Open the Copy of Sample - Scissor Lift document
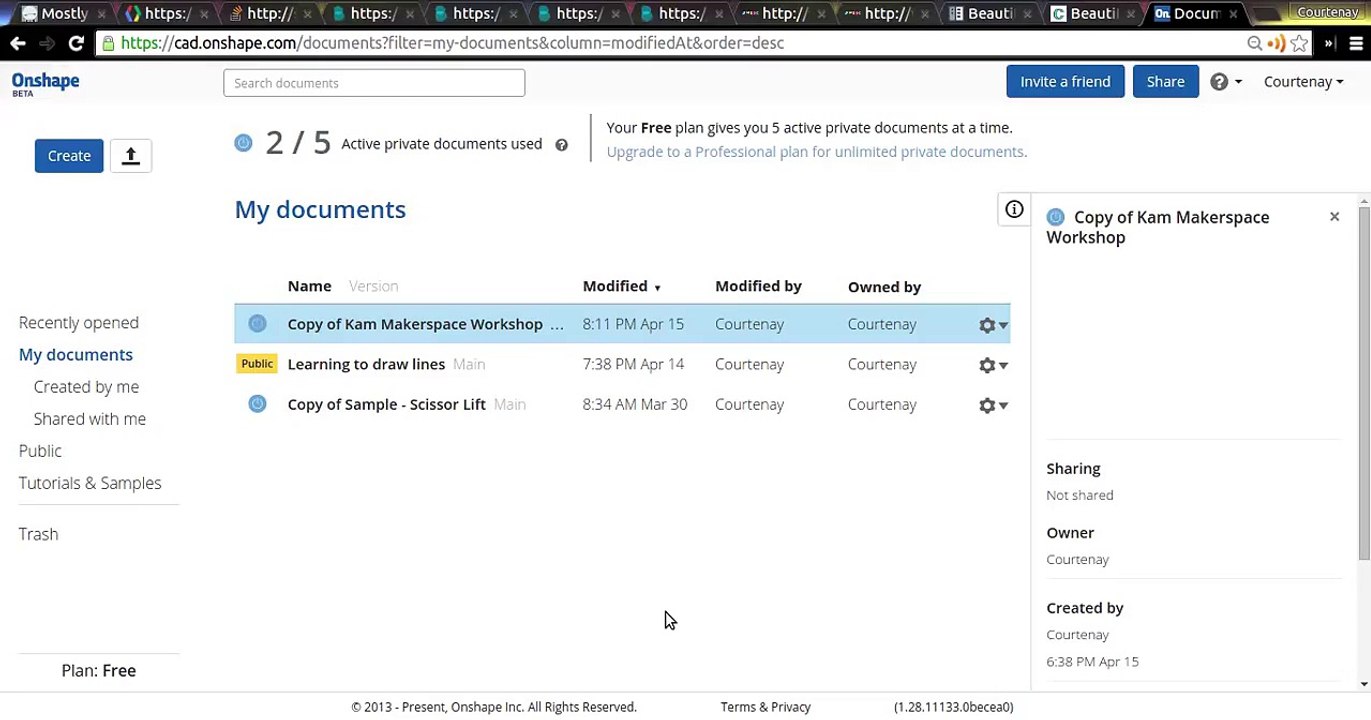 (386, 404)
